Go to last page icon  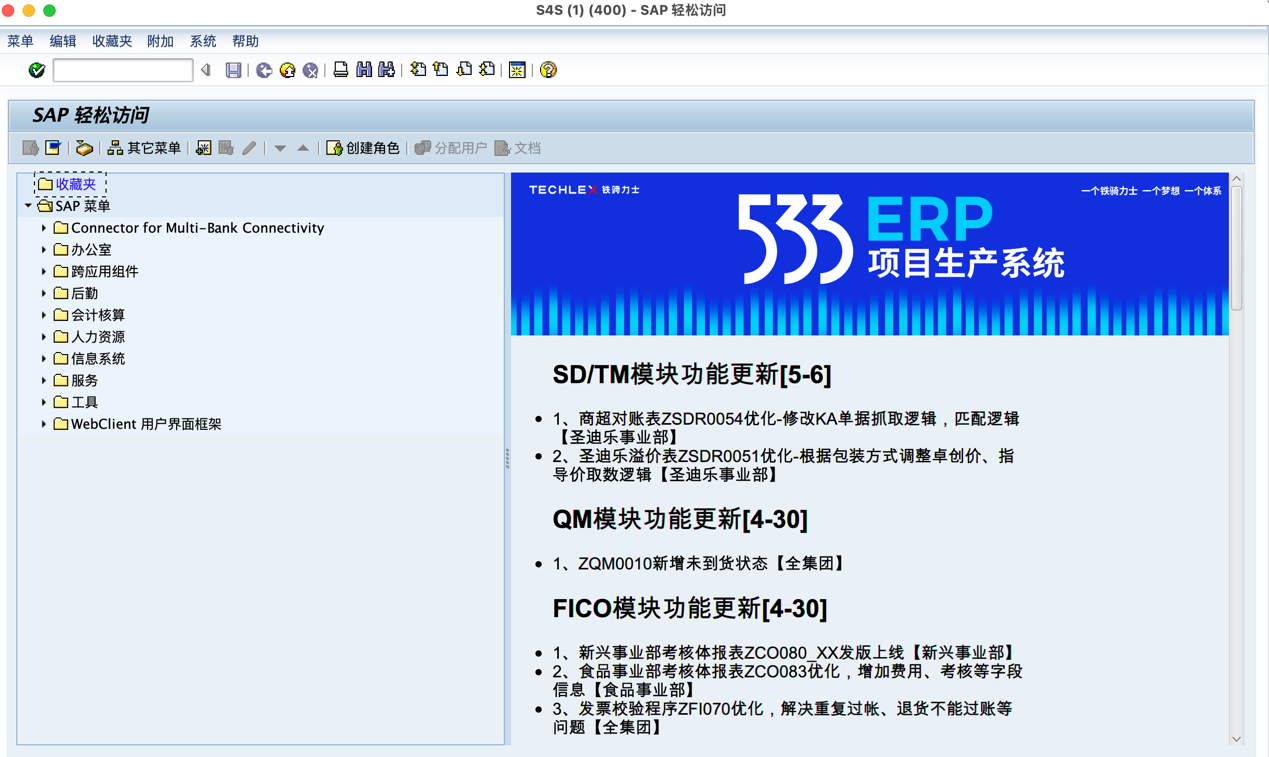tap(487, 70)
